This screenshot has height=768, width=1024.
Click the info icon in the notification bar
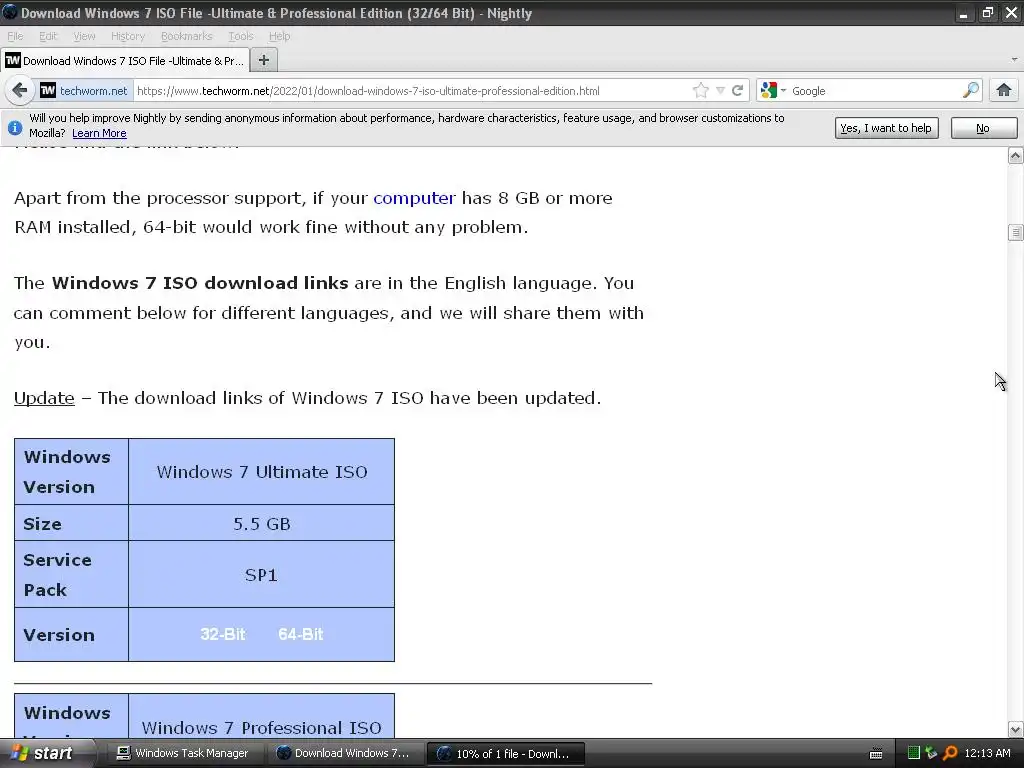[x=15, y=127]
